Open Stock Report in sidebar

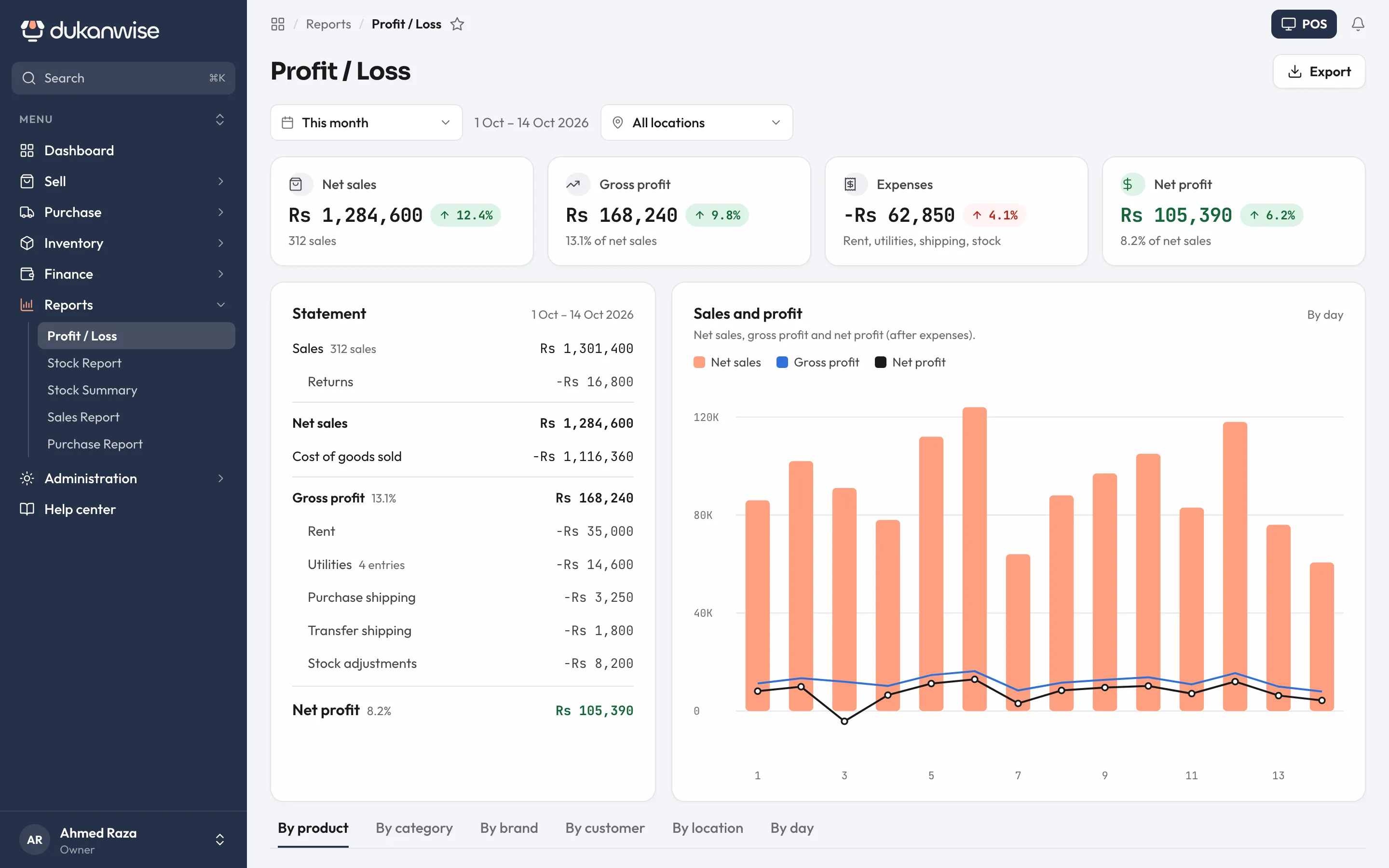[x=136, y=363]
